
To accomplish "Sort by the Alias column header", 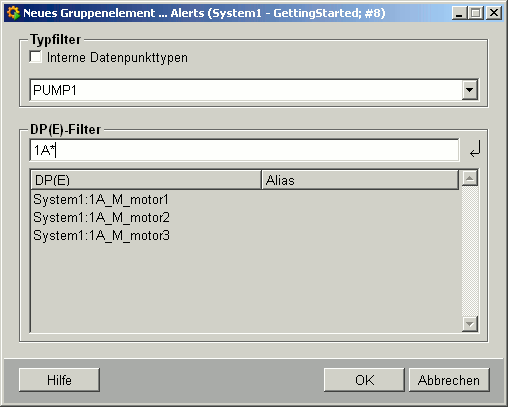I will (x=360, y=180).
